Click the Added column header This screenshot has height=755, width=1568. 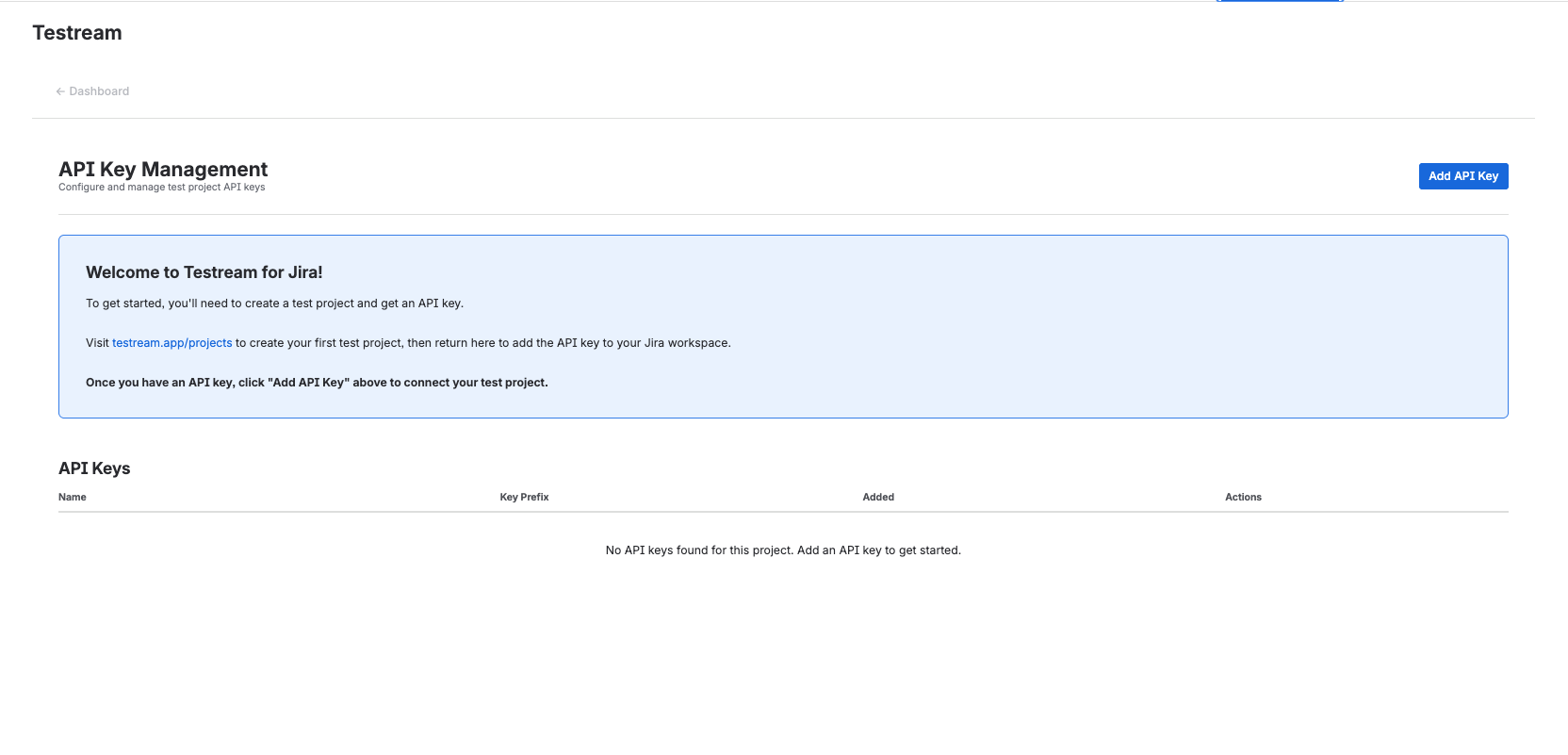coord(878,497)
